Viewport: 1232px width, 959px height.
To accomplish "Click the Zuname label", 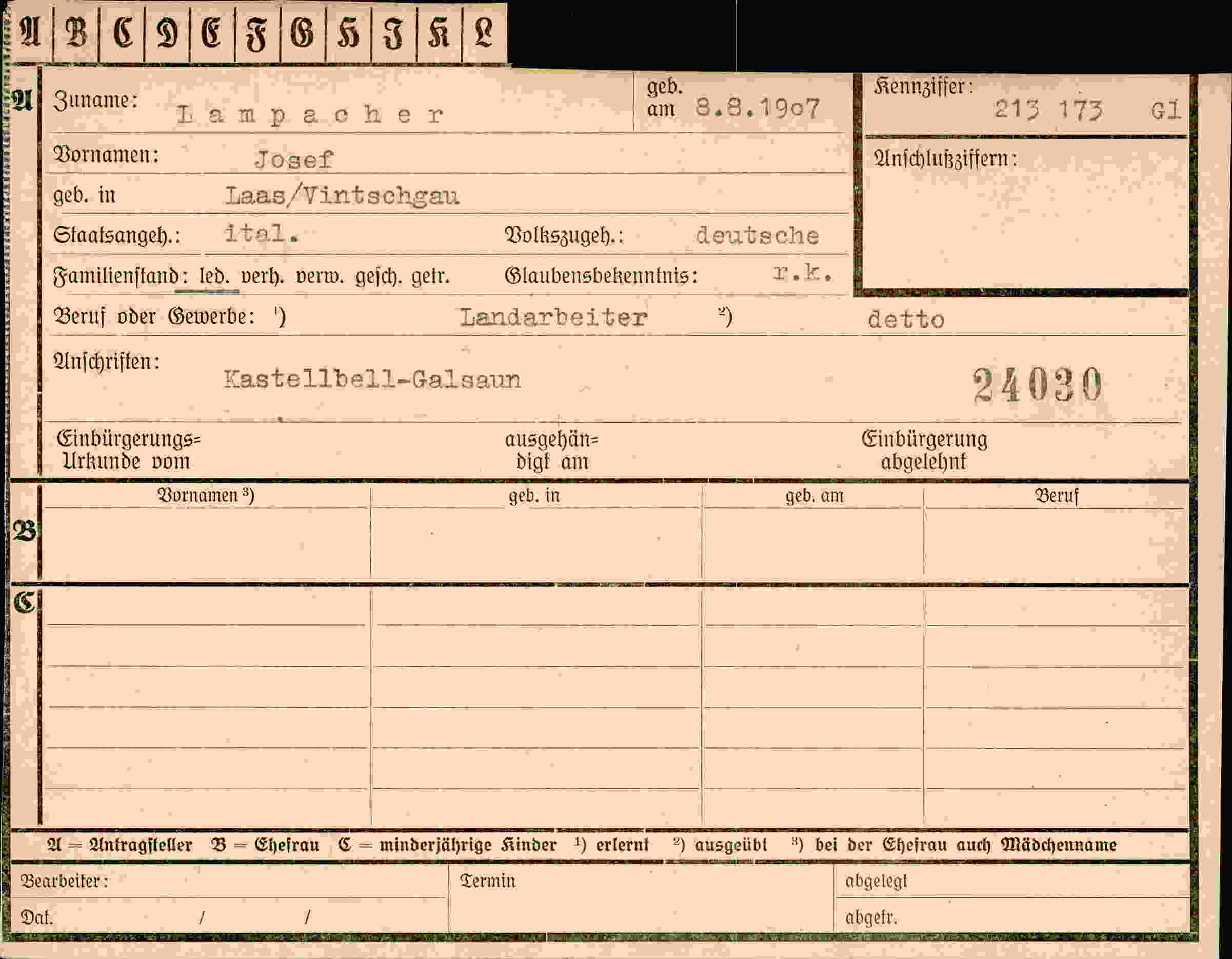I will point(96,101).
